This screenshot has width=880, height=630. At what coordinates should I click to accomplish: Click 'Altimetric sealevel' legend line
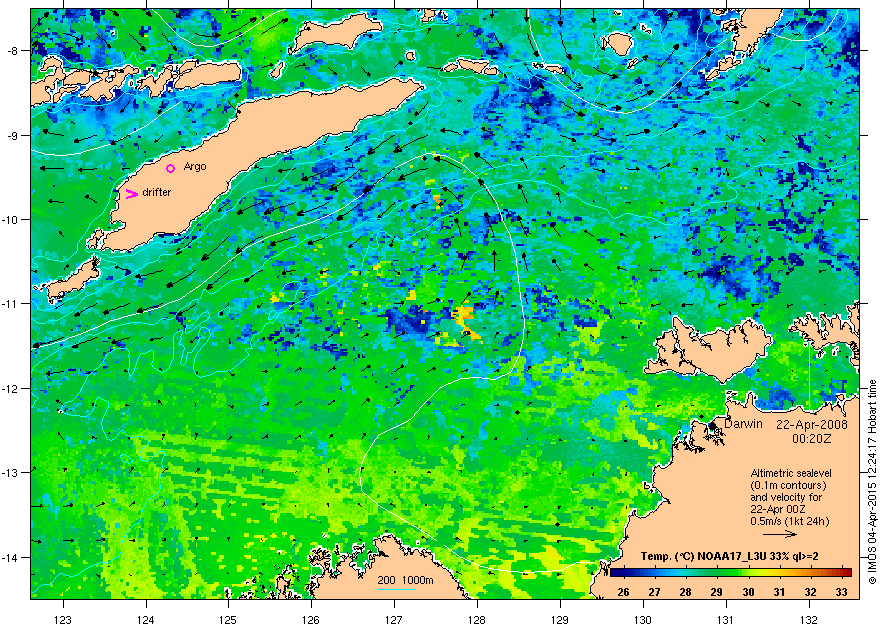coord(791,473)
